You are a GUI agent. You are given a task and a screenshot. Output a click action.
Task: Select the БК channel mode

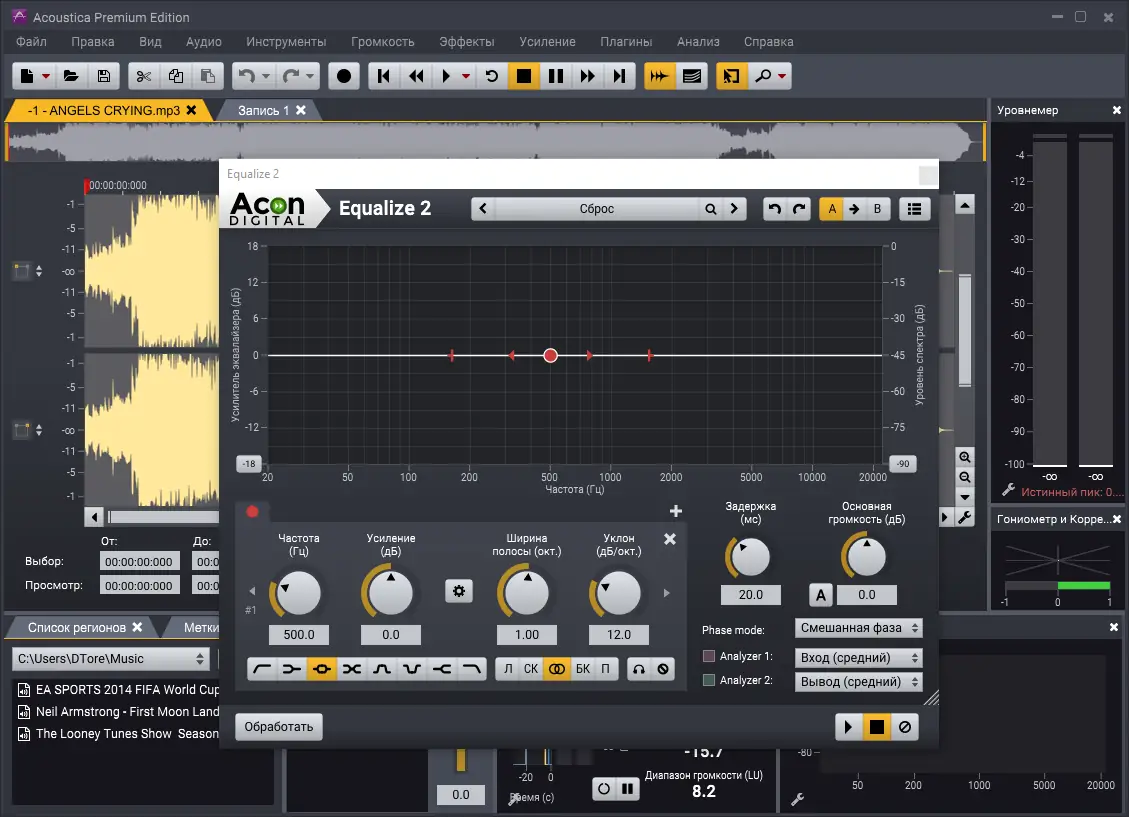click(x=583, y=669)
